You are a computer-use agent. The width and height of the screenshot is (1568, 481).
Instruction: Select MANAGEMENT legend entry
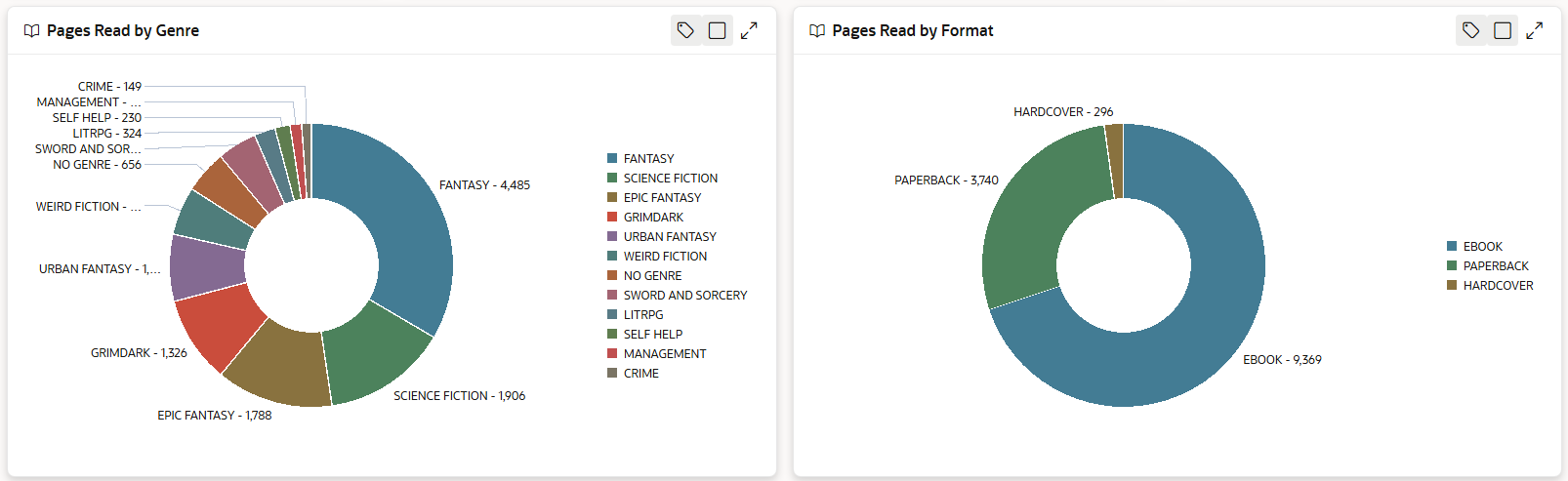[x=657, y=353]
